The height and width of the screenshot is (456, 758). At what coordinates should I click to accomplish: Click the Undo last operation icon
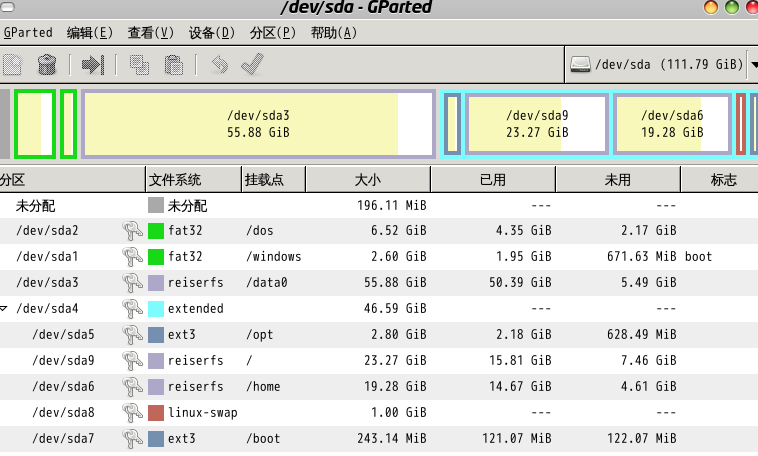(x=219, y=65)
